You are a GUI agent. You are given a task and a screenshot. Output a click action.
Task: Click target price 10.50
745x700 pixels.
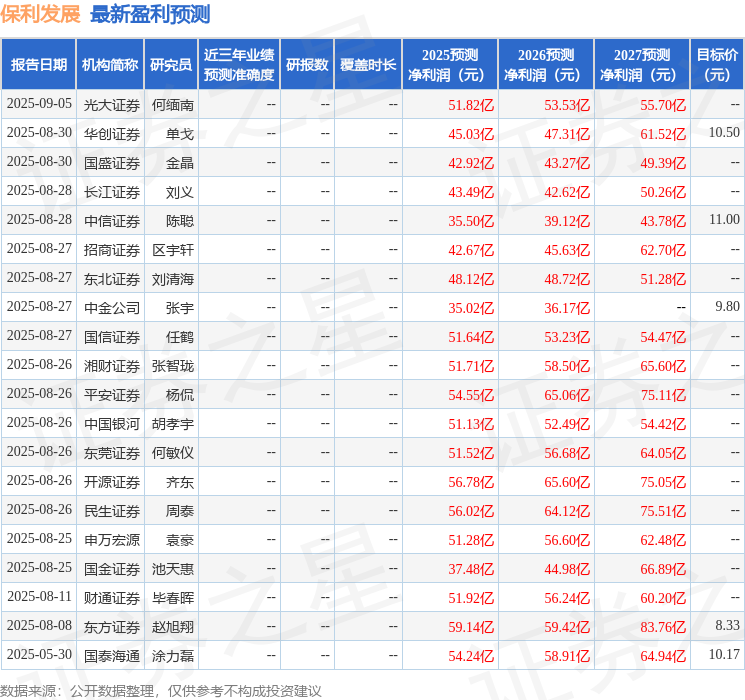(x=724, y=132)
